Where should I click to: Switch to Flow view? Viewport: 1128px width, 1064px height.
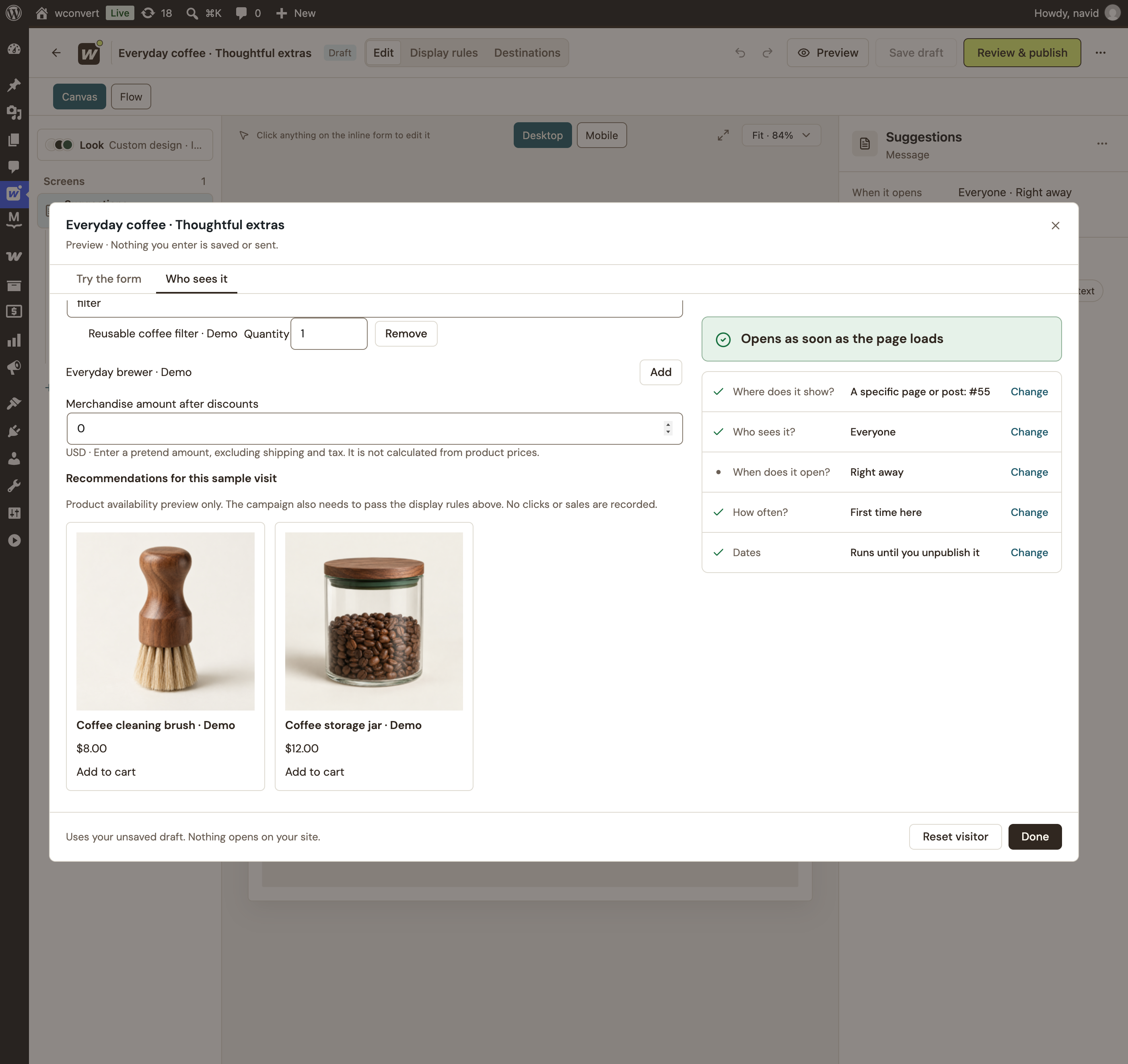tap(131, 97)
